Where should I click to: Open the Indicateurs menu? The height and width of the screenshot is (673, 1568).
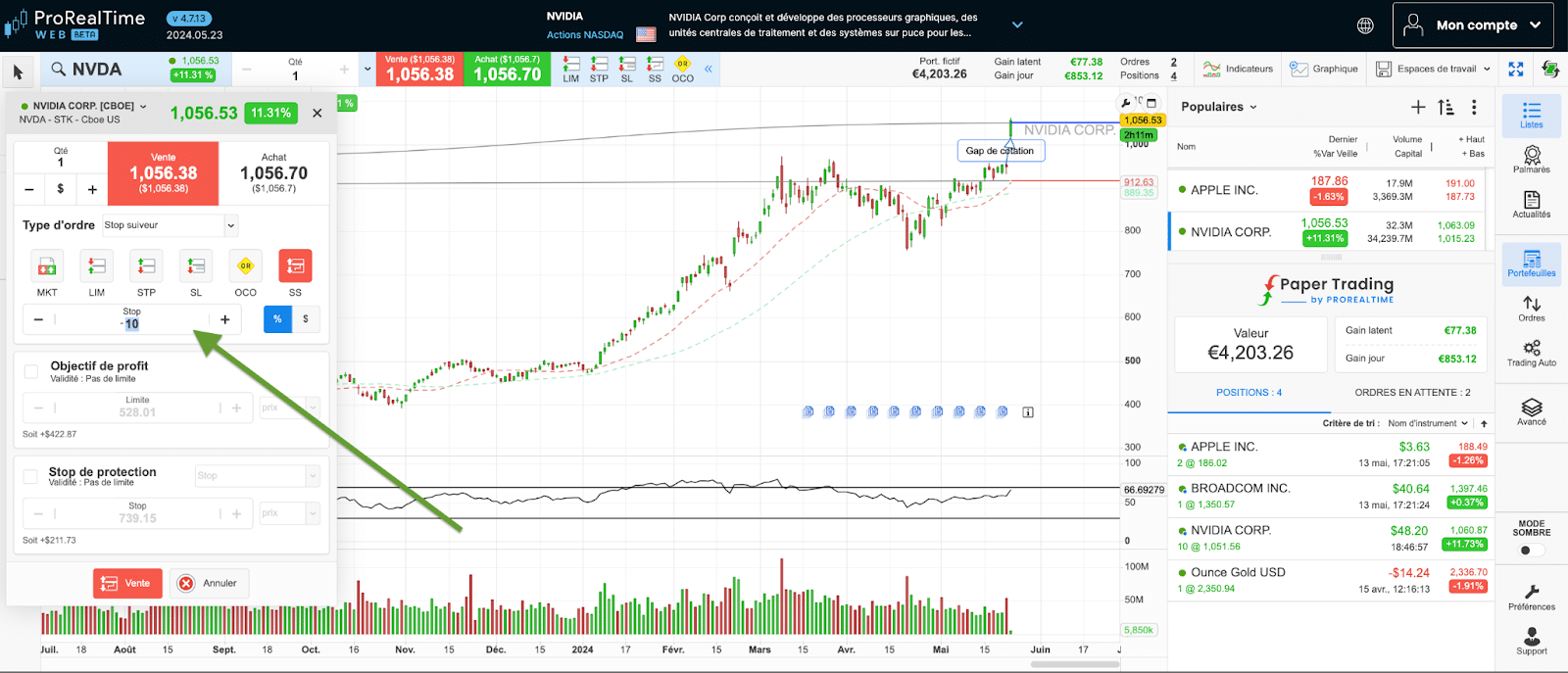1238,69
